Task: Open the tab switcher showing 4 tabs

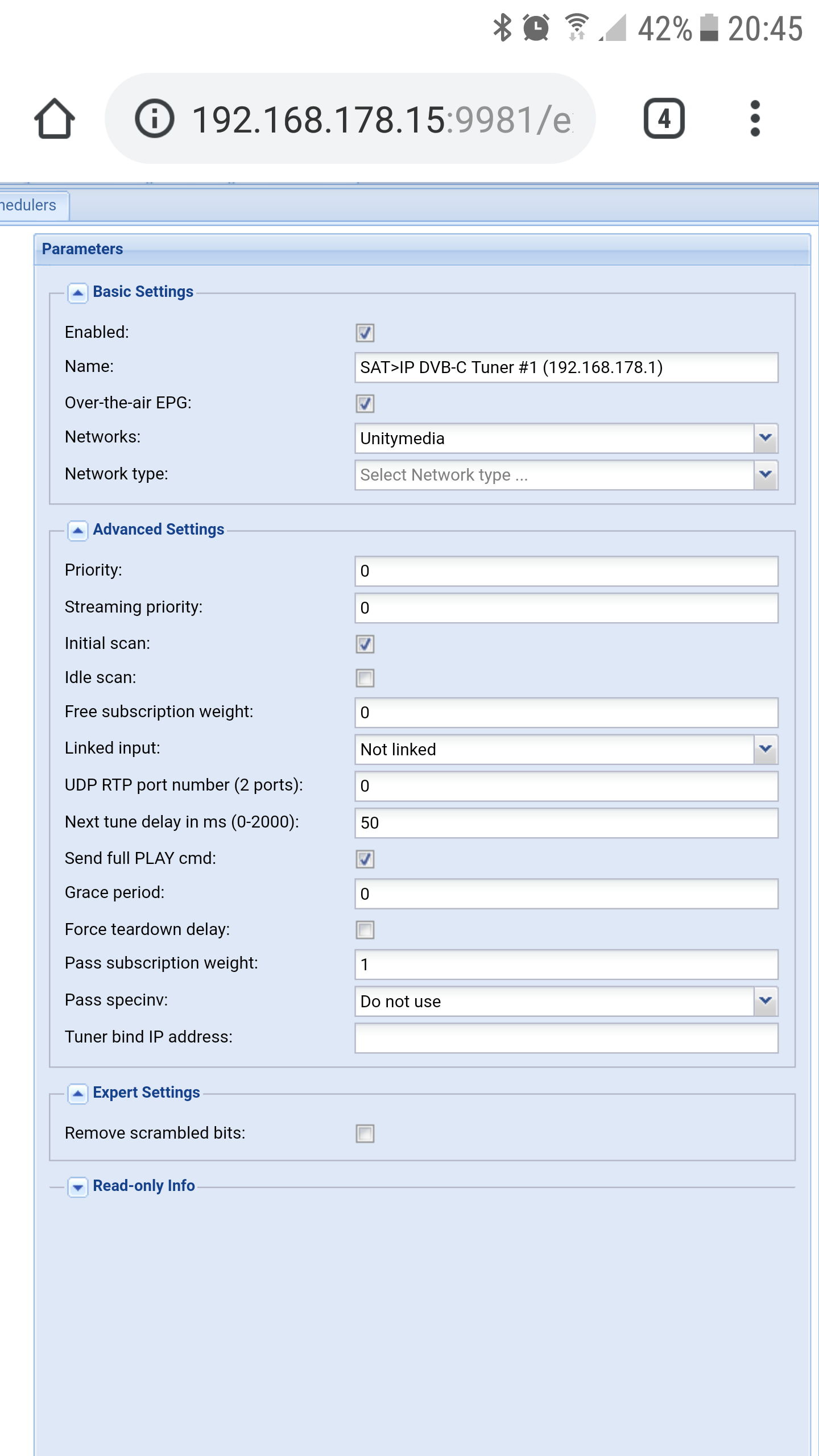Action: (664, 119)
